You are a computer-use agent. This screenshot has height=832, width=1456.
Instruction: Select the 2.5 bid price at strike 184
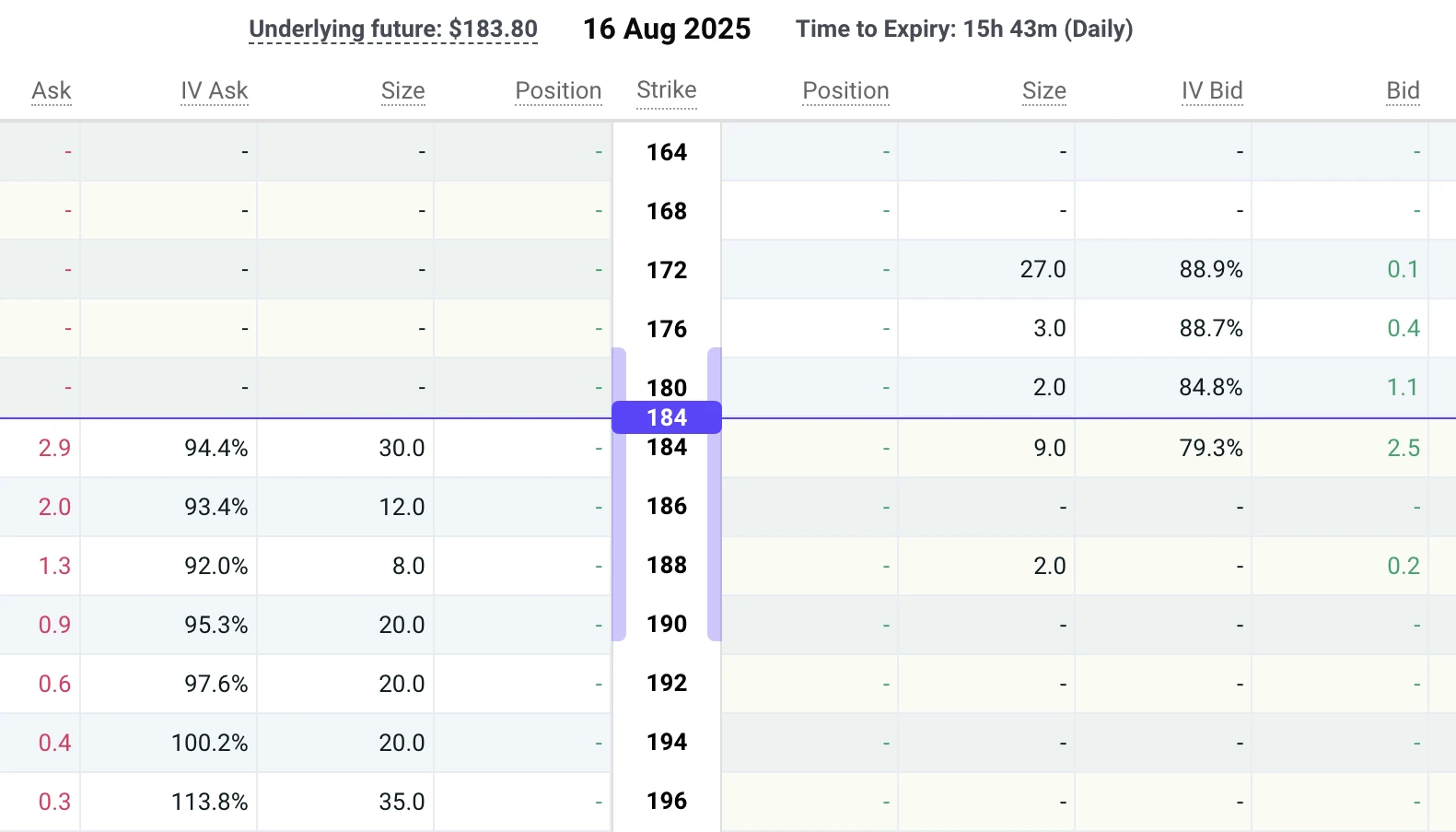pos(1404,449)
